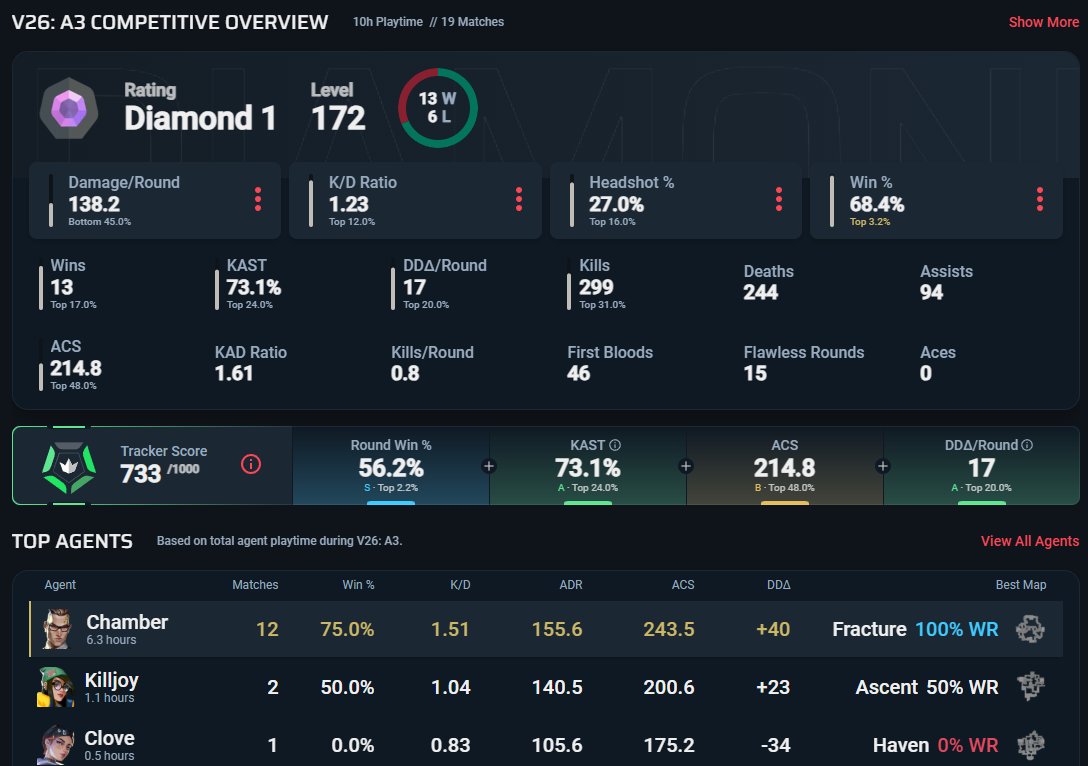Click the Chamber agent name
Screen dimensions: 1088x766
127,622
